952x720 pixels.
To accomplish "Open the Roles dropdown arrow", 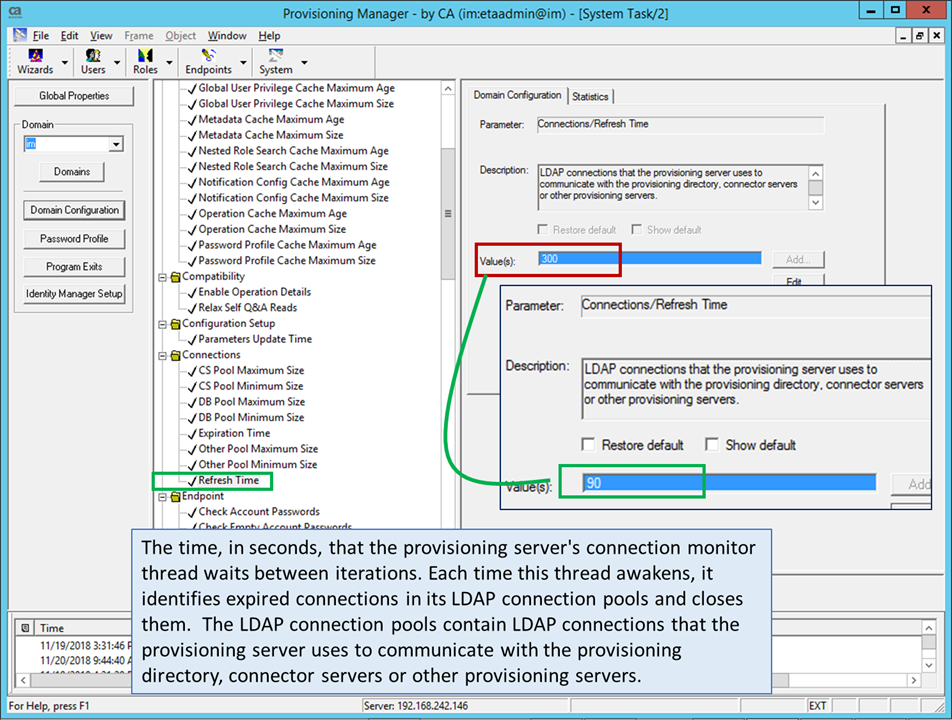I will [169, 63].
